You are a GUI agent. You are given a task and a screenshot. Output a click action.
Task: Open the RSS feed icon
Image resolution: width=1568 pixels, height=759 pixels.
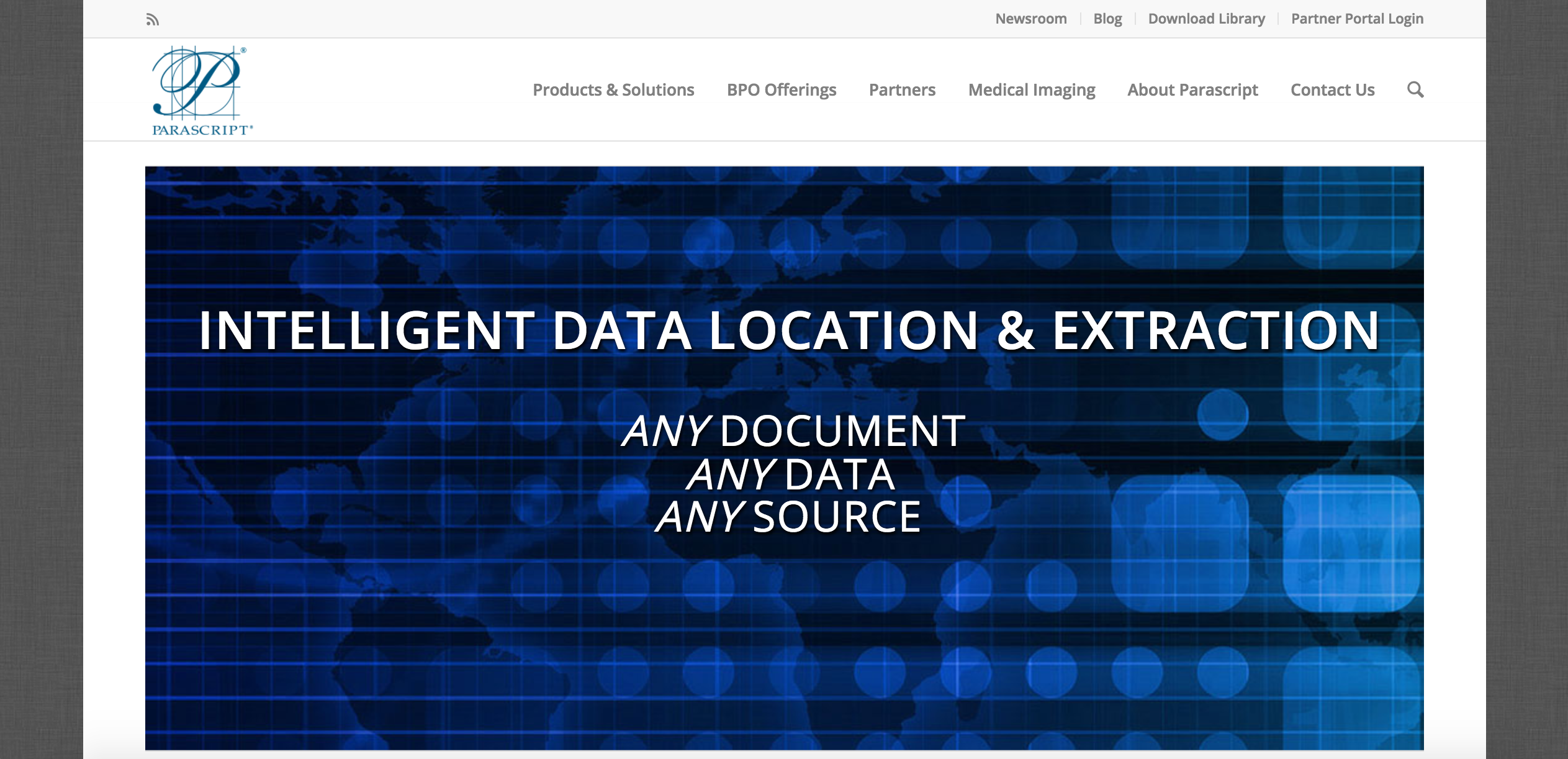[153, 20]
